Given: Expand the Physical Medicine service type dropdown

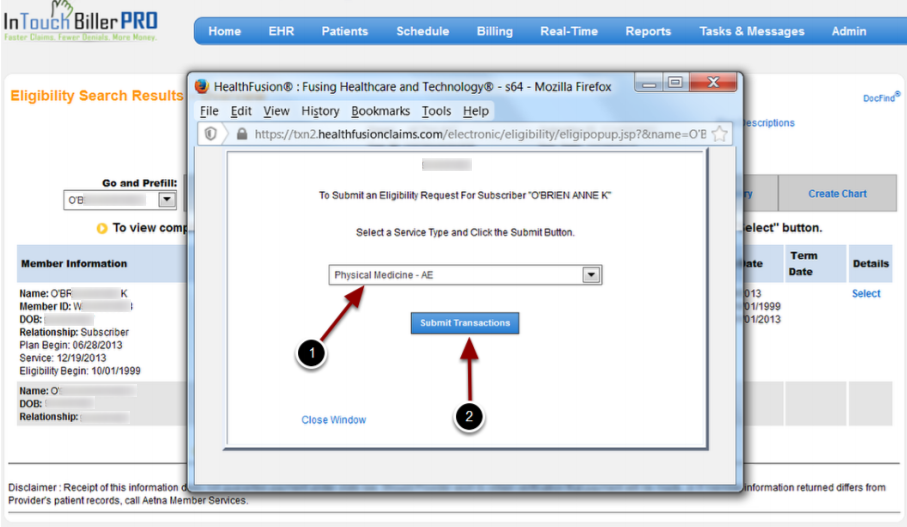Looking at the screenshot, I should (591, 275).
